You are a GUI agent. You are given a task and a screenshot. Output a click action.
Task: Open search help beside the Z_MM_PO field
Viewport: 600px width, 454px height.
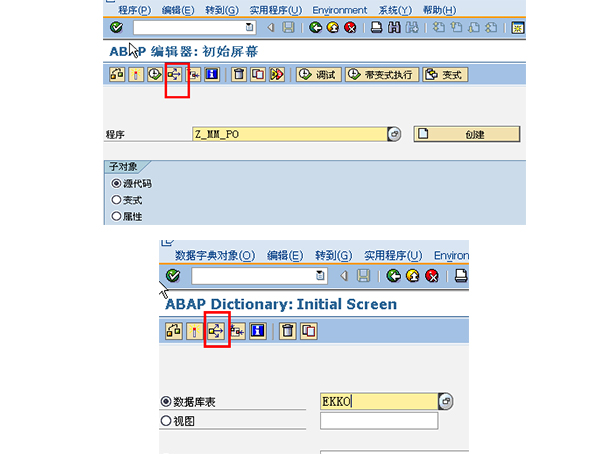(x=394, y=134)
